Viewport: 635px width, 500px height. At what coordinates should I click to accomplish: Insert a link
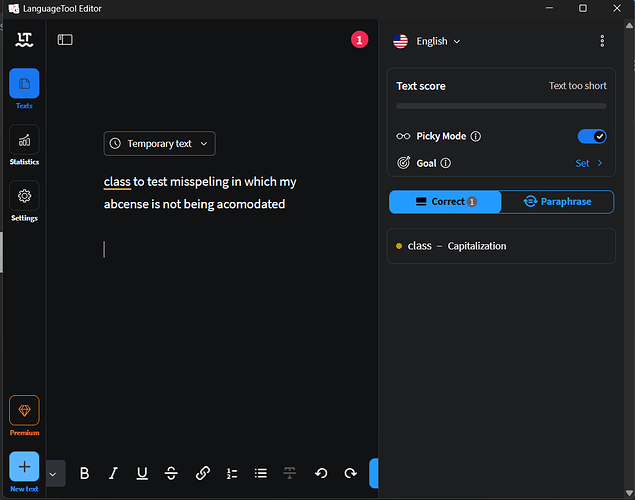(x=202, y=473)
